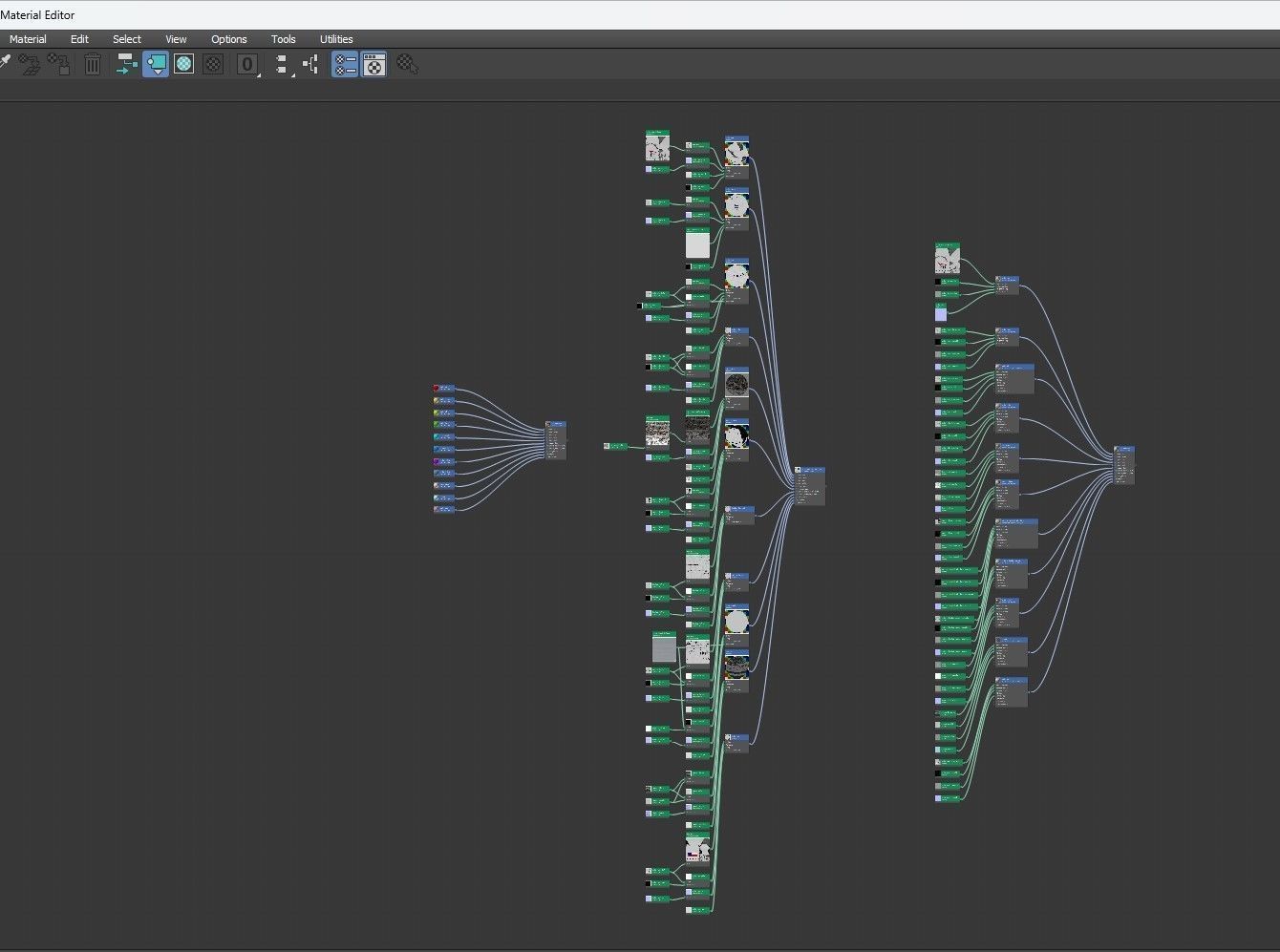The image size is (1280, 952).
Task: Select the center cluster's hub material node
Action: click(x=809, y=486)
